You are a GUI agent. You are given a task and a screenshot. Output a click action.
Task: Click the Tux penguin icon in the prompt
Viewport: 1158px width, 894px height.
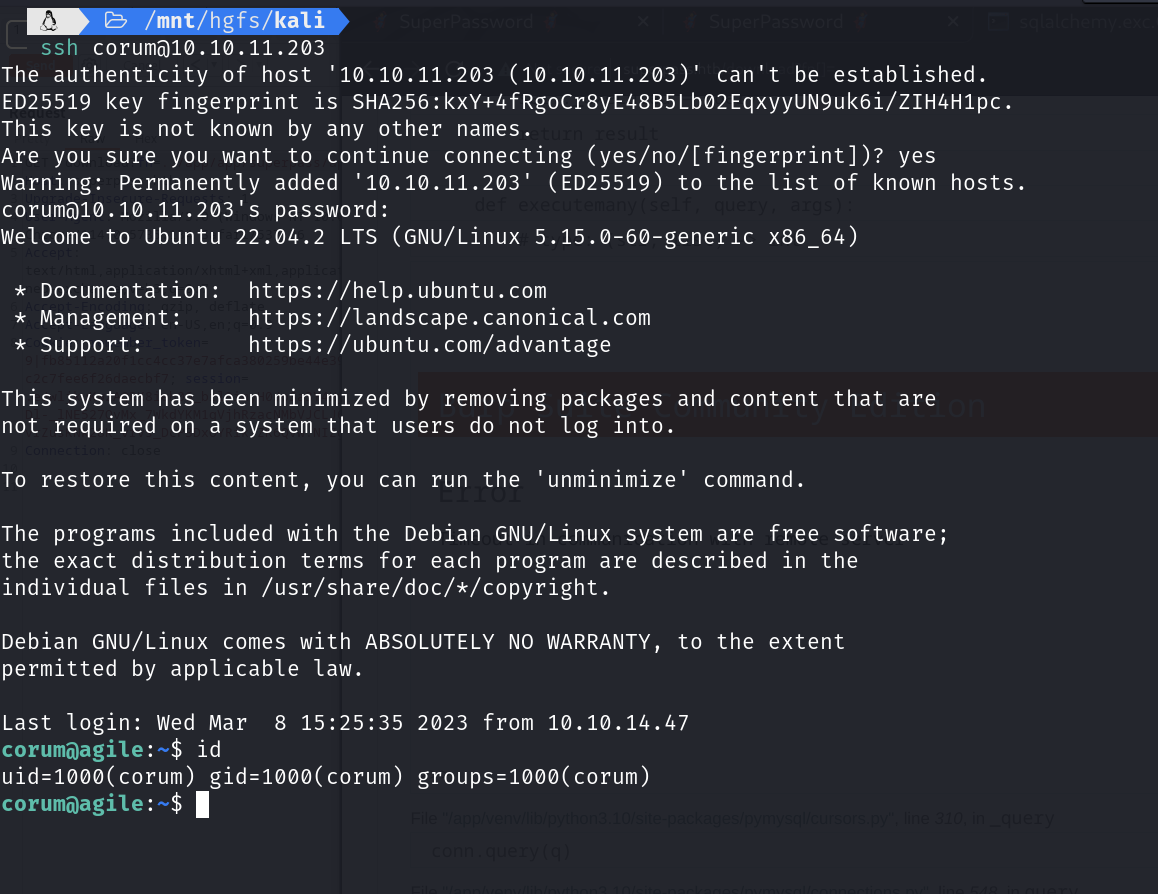coord(49,21)
